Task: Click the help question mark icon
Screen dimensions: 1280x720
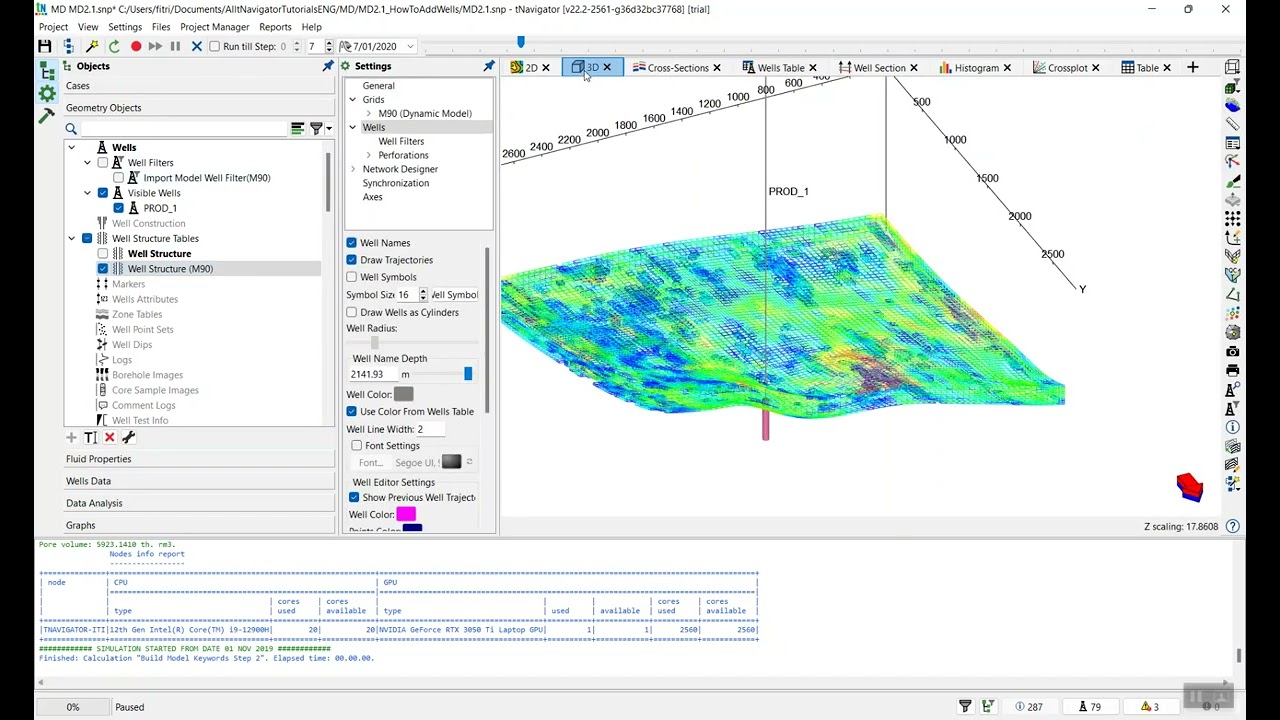Action: (x=1232, y=526)
